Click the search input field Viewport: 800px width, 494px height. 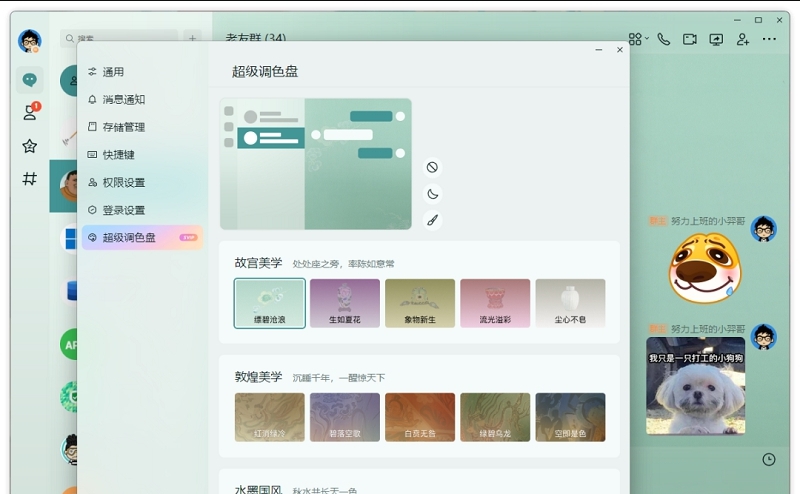tap(122, 38)
